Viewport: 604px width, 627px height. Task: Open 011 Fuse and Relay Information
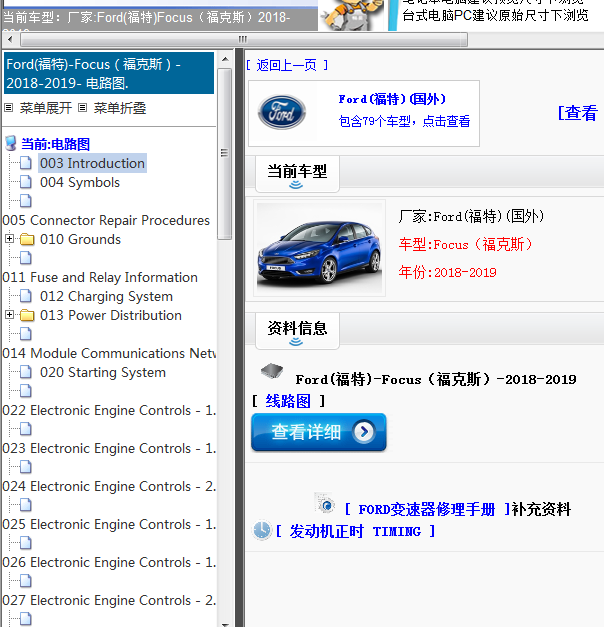point(100,277)
